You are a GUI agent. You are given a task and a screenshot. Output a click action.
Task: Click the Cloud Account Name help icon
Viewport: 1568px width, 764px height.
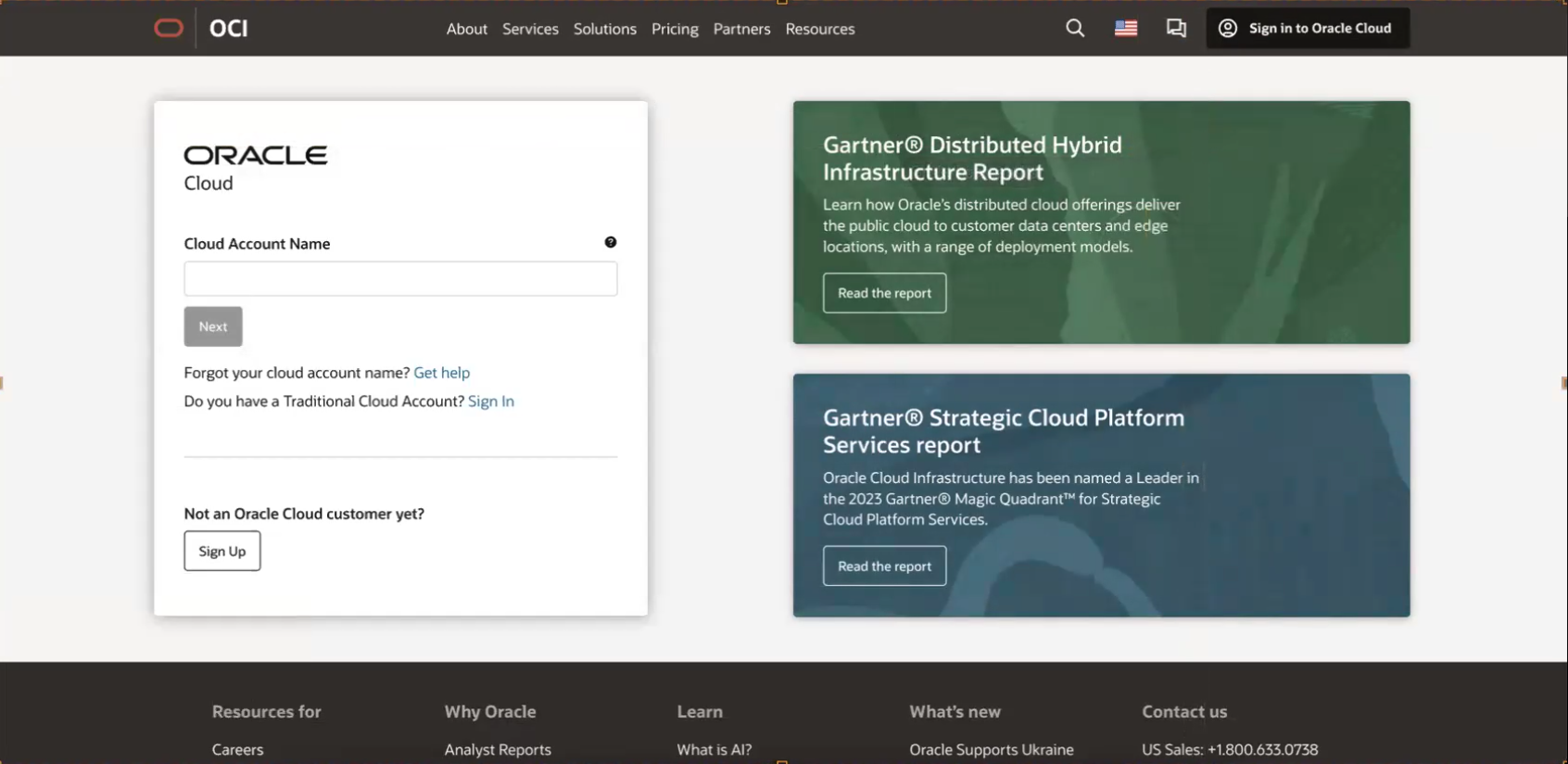(611, 242)
